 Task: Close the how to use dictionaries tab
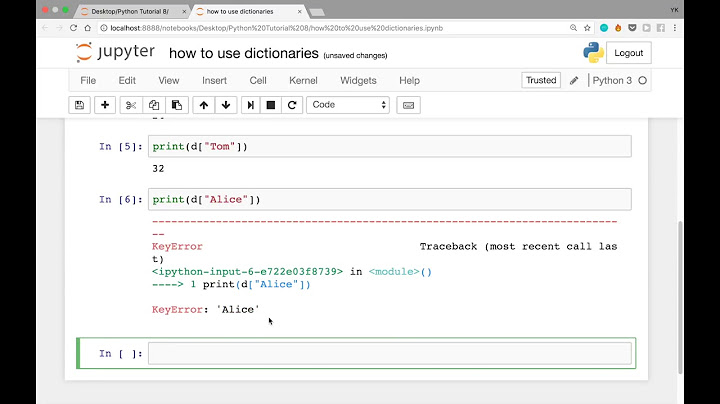pos(299,11)
